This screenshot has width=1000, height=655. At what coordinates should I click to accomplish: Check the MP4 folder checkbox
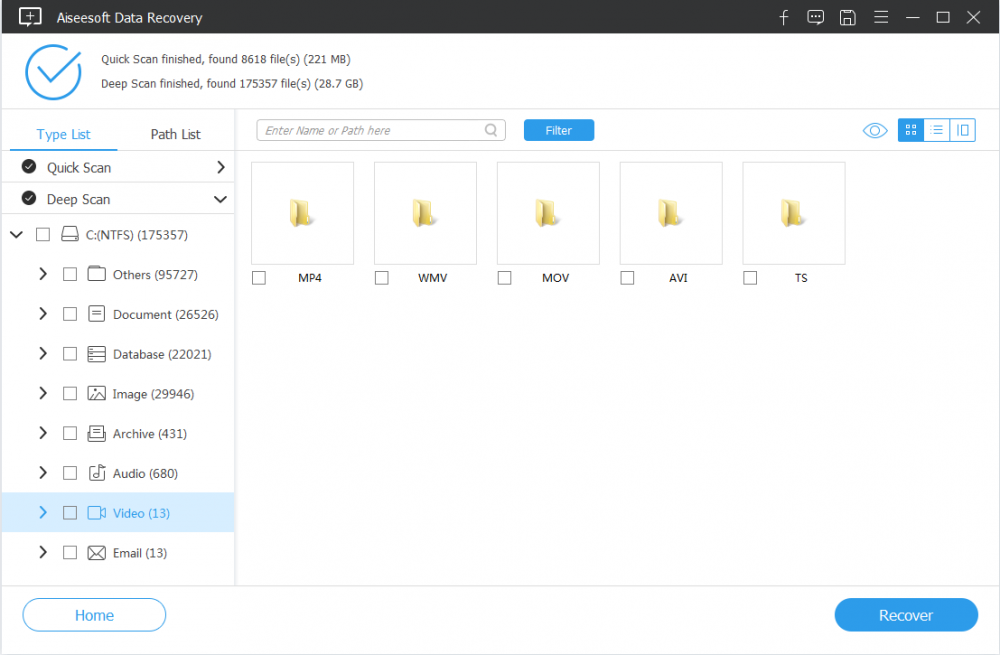[259, 277]
